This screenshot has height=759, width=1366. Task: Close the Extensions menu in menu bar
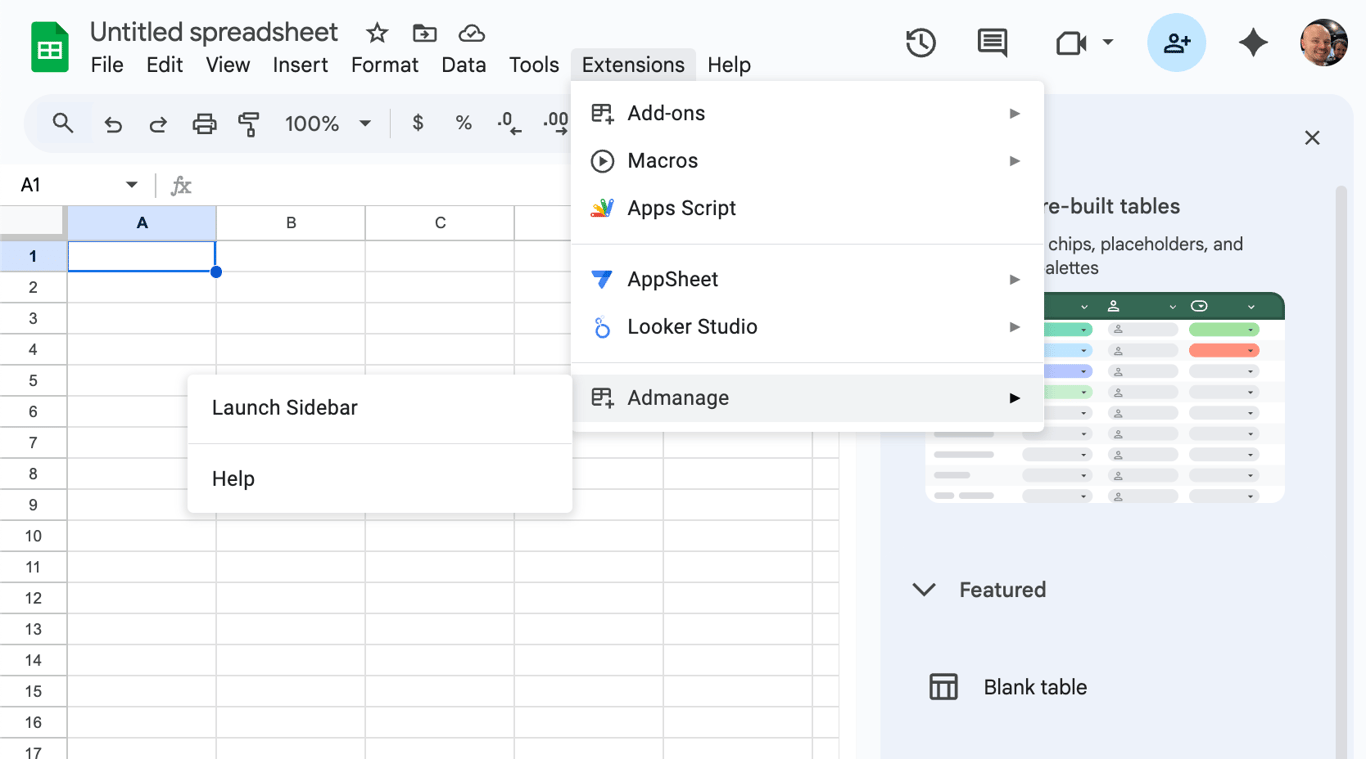(x=633, y=65)
